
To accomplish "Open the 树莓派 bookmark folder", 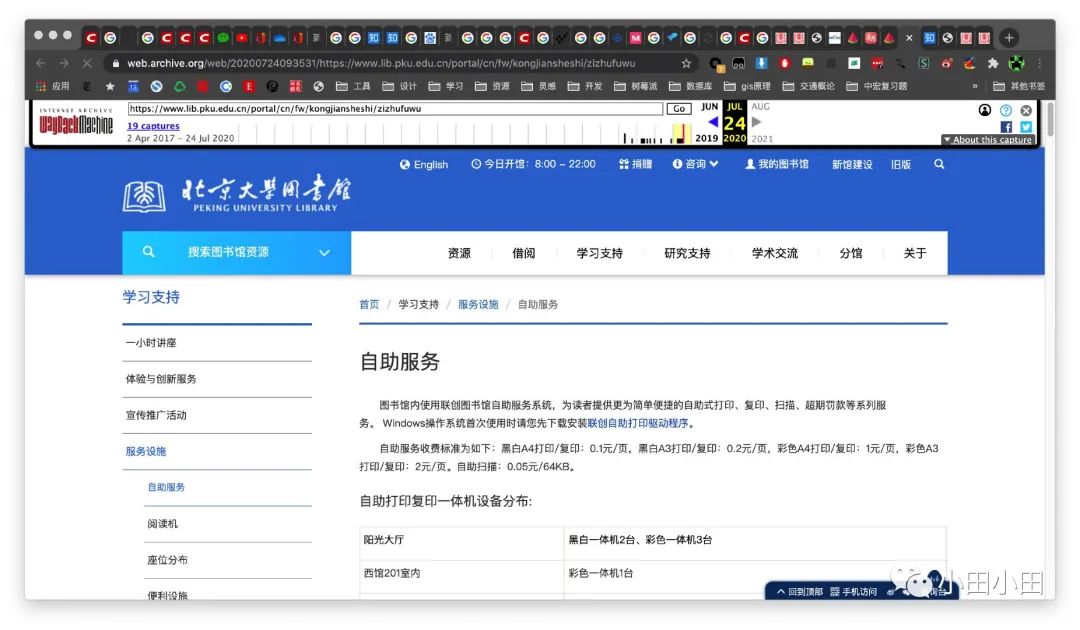I will click(636, 86).
